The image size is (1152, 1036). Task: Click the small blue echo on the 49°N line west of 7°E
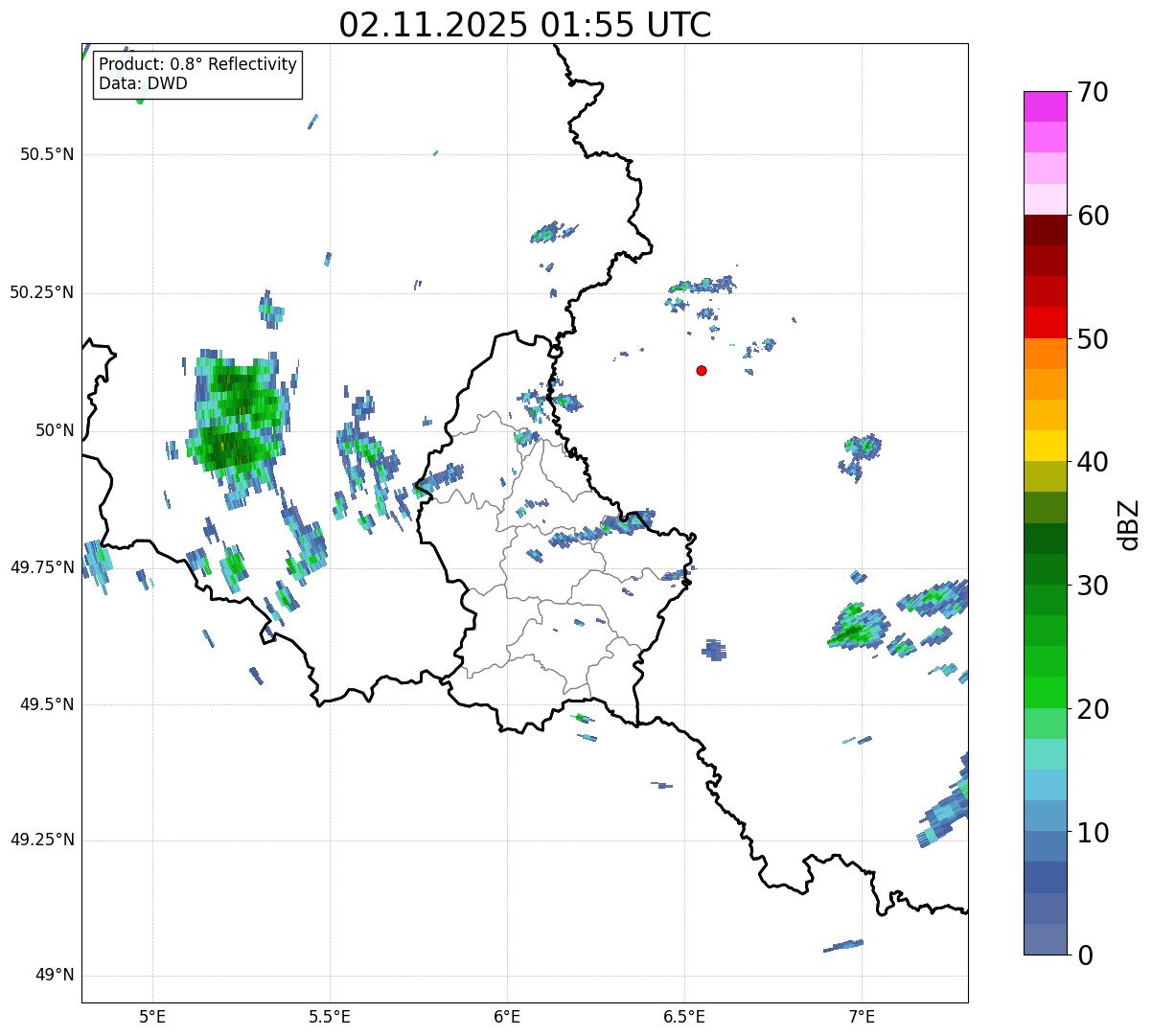843,945
